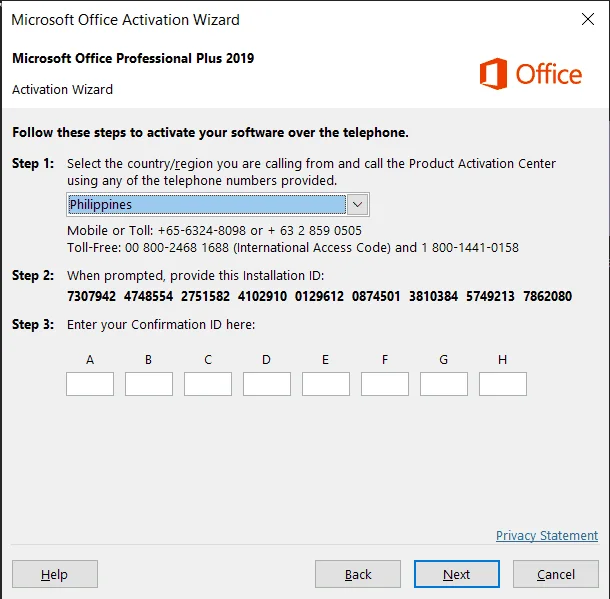The image size is (610, 599).
Task: Select the Philippines country combo box
Action: click(218, 205)
